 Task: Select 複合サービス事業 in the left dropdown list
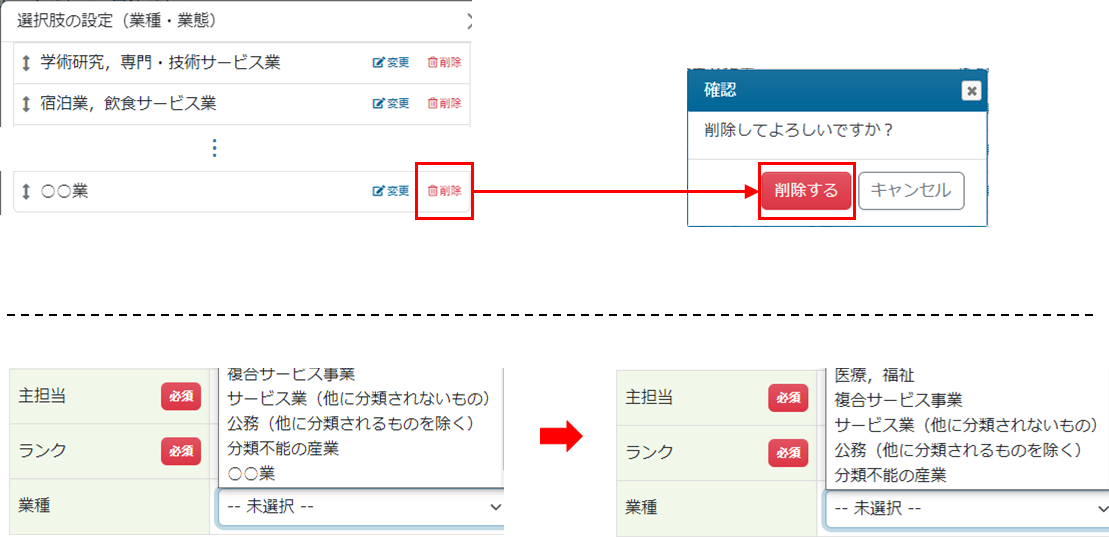[x=291, y=374]
